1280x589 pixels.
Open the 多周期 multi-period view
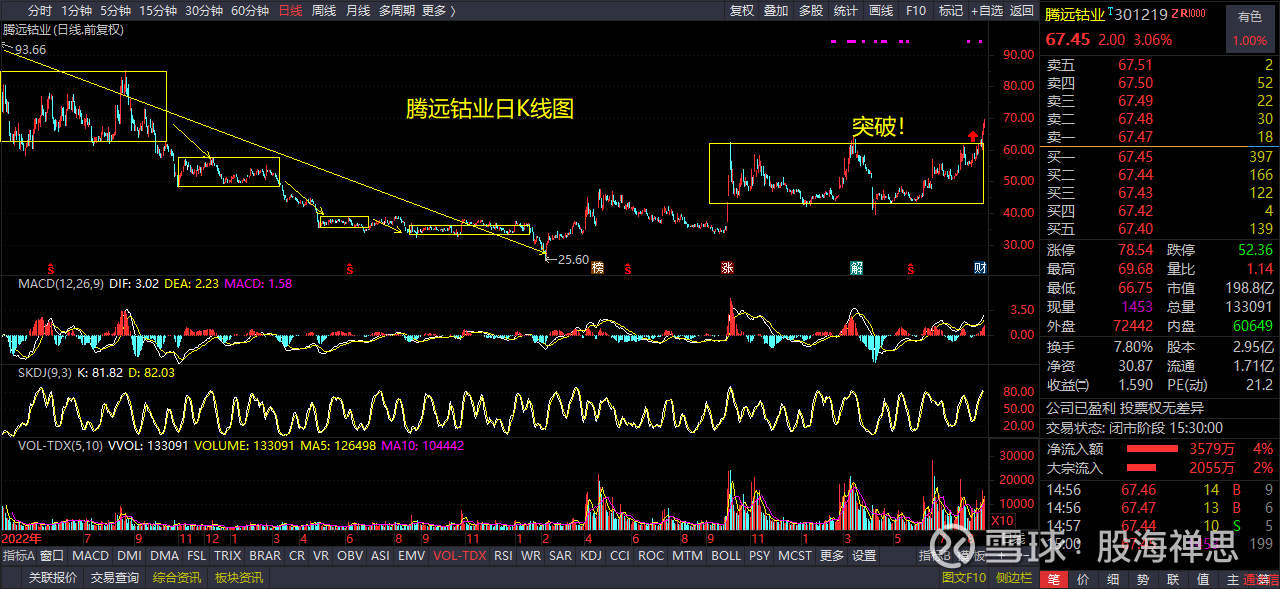pyautogui.click(x=397, y=11)
